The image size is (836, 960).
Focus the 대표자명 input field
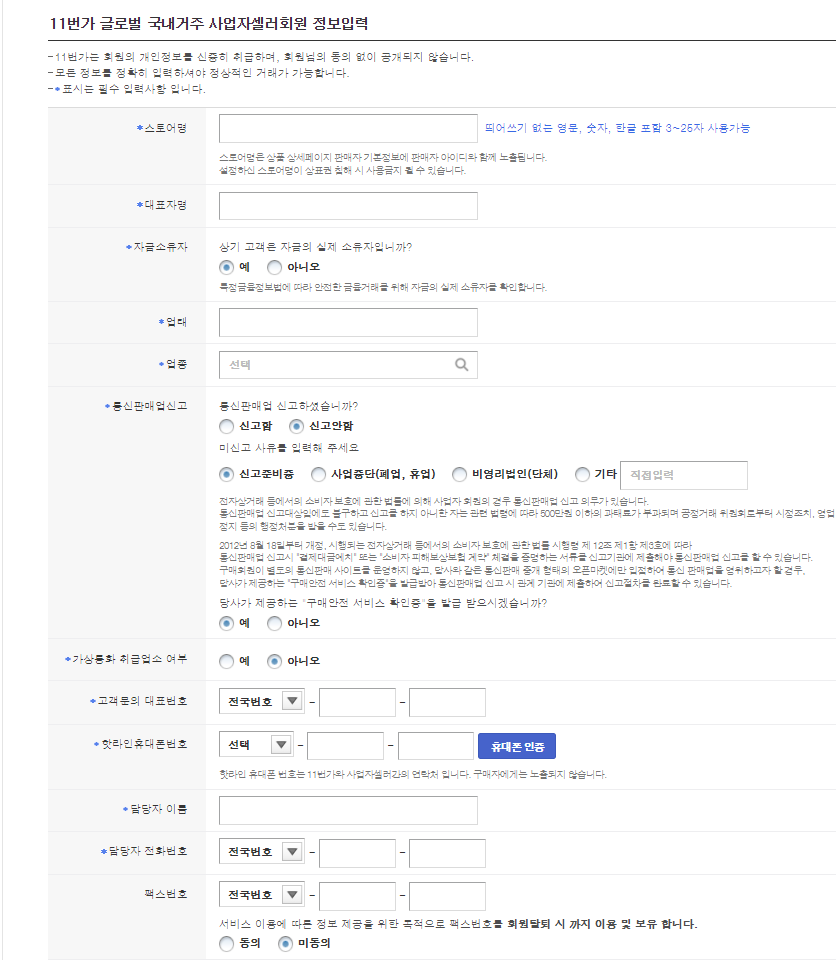tap(348, 206)
